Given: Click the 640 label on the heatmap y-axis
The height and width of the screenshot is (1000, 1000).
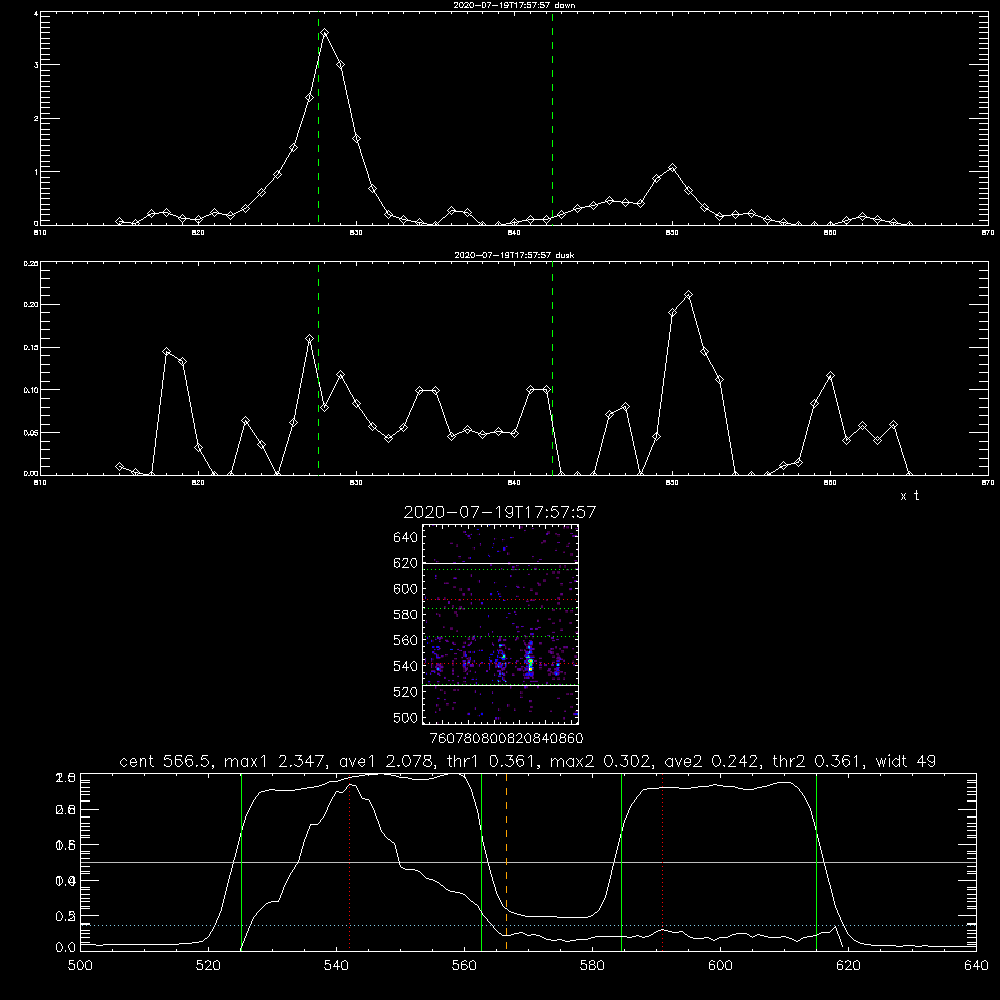Looking at the screenshot, I should click(x=406, y=538).
